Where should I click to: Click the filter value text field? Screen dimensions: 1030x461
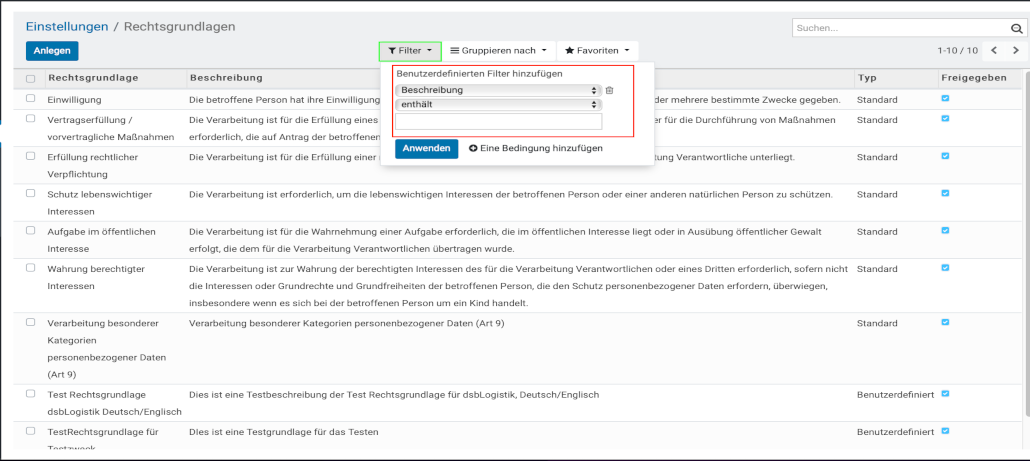[x=499, y=122]
